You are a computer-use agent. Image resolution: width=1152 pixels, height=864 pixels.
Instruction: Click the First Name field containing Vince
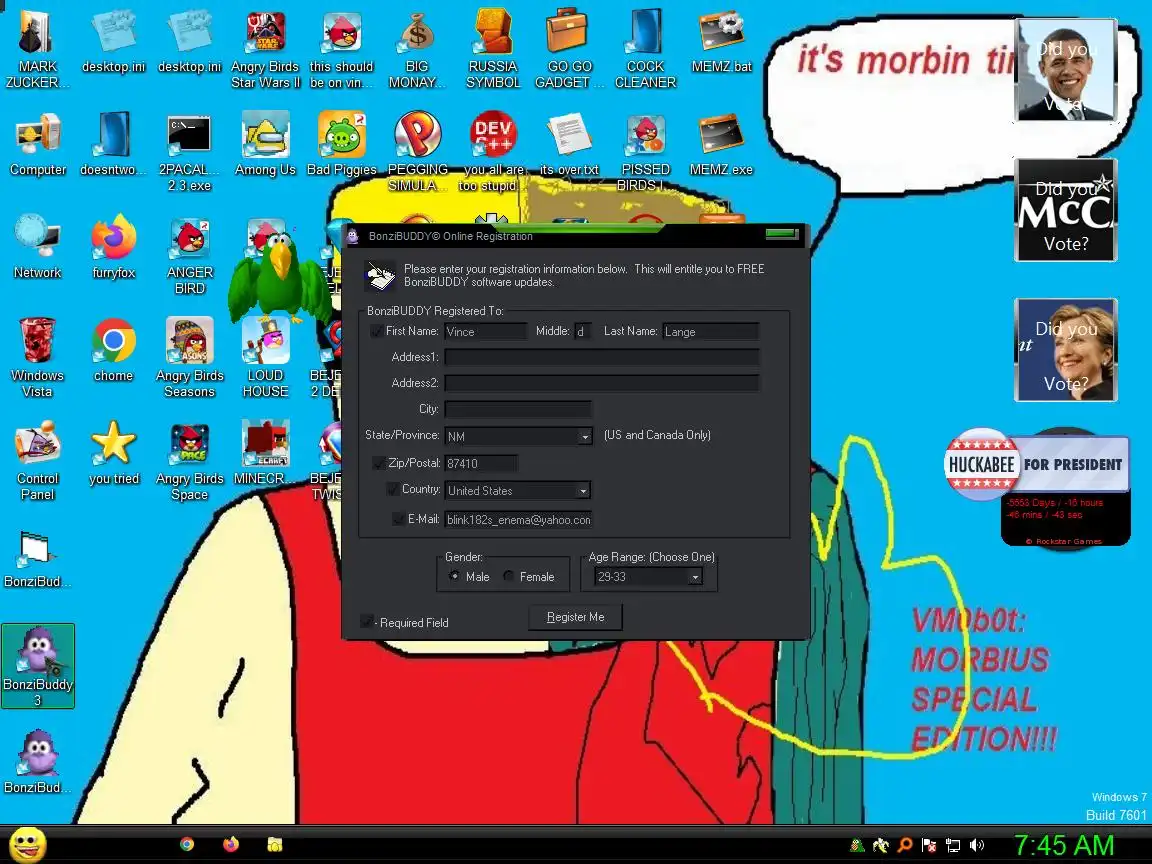tap(486, 331)
